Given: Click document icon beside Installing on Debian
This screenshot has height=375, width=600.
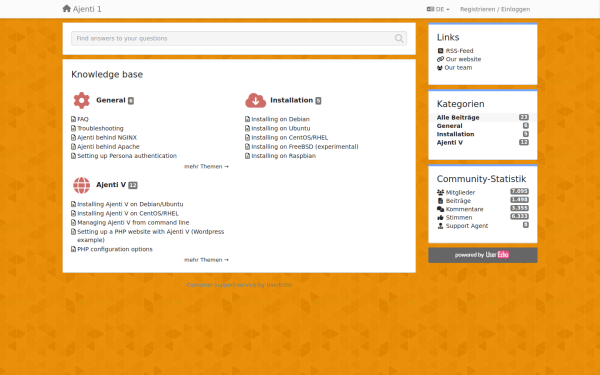Looking at the screenshot, I should pos(247,119).
